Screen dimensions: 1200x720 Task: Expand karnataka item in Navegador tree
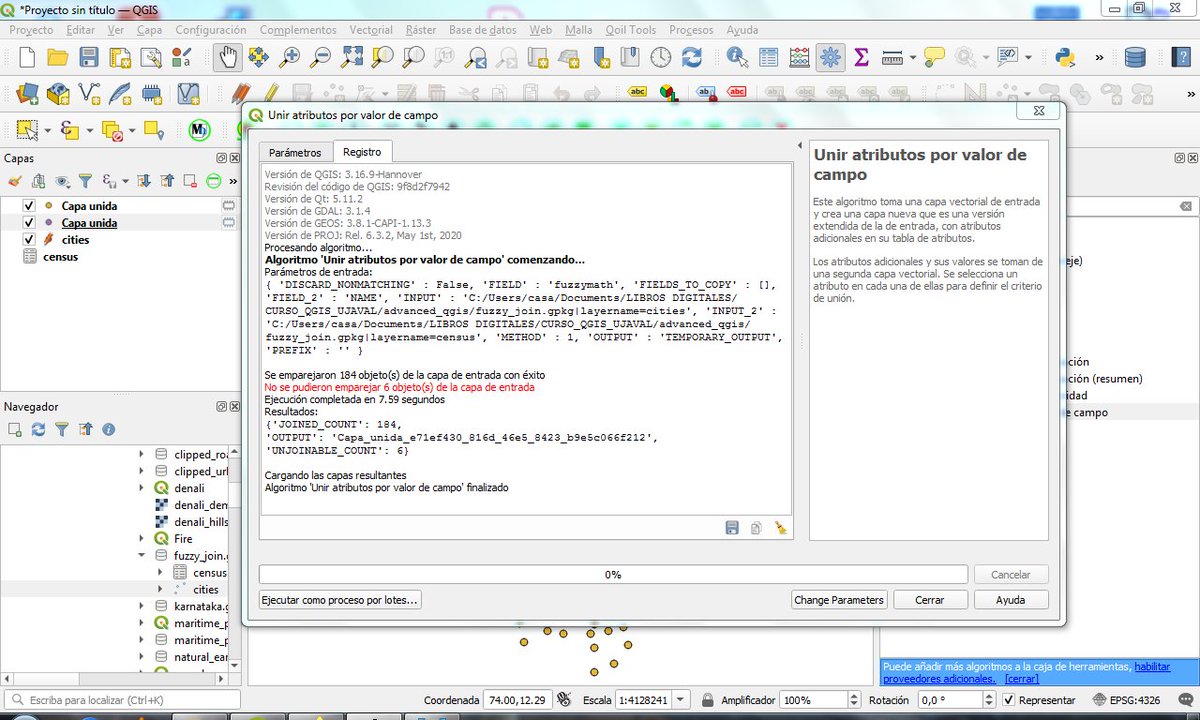click(x=141, y=607)
